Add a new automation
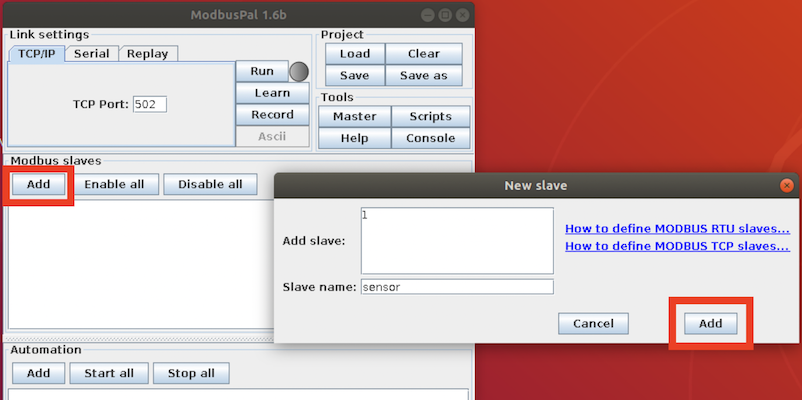 [38, 373]
